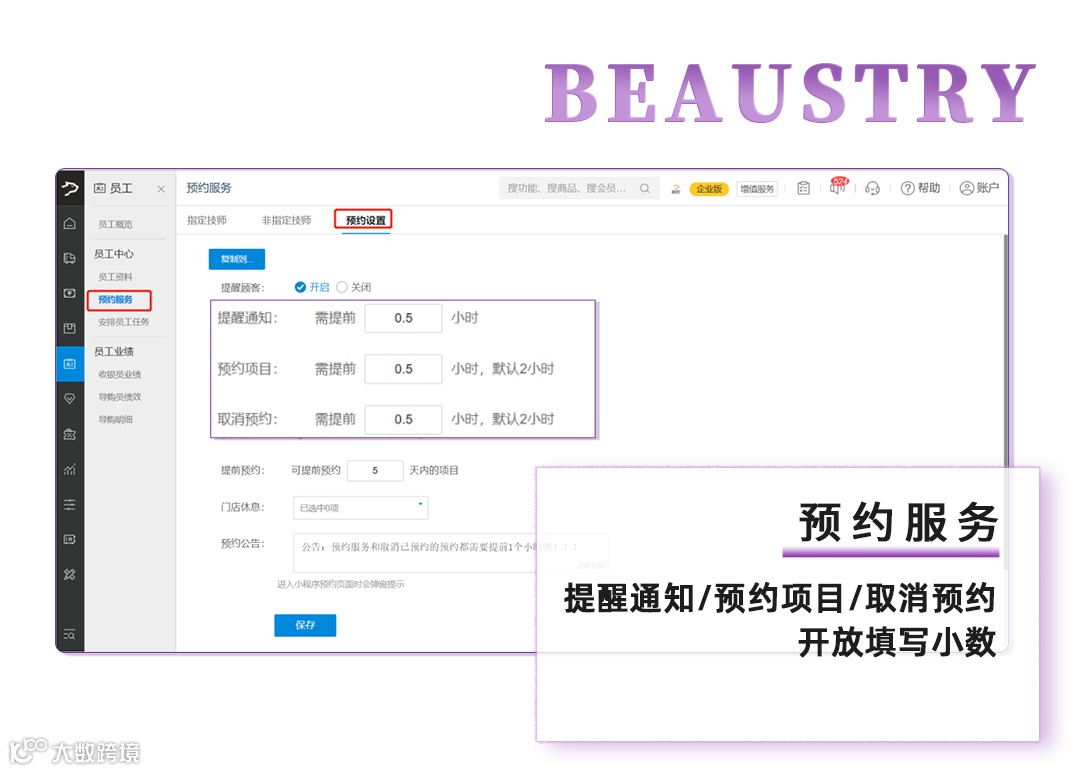Click the 提醒通知 hours input field
This screenshot has width=1080, height=772.
tap(403, 318)
